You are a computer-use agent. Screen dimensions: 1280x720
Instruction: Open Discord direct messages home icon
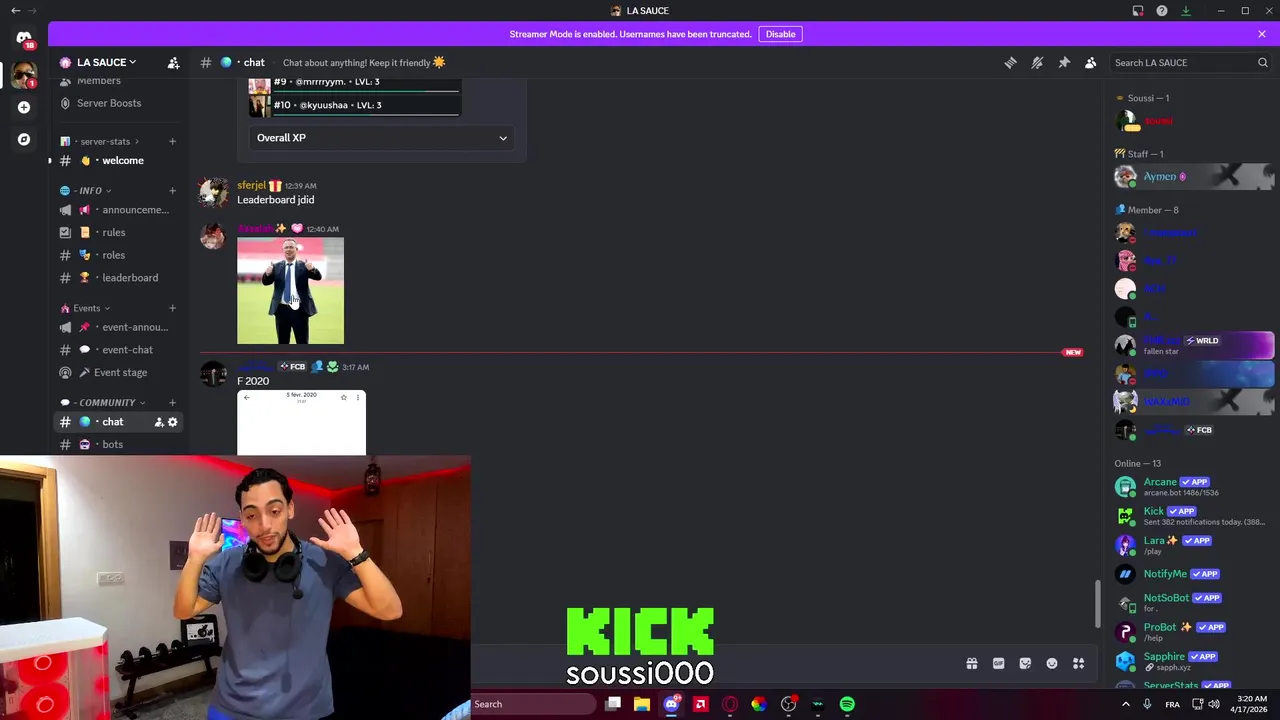pyautogui.click(x=24, y=38)
